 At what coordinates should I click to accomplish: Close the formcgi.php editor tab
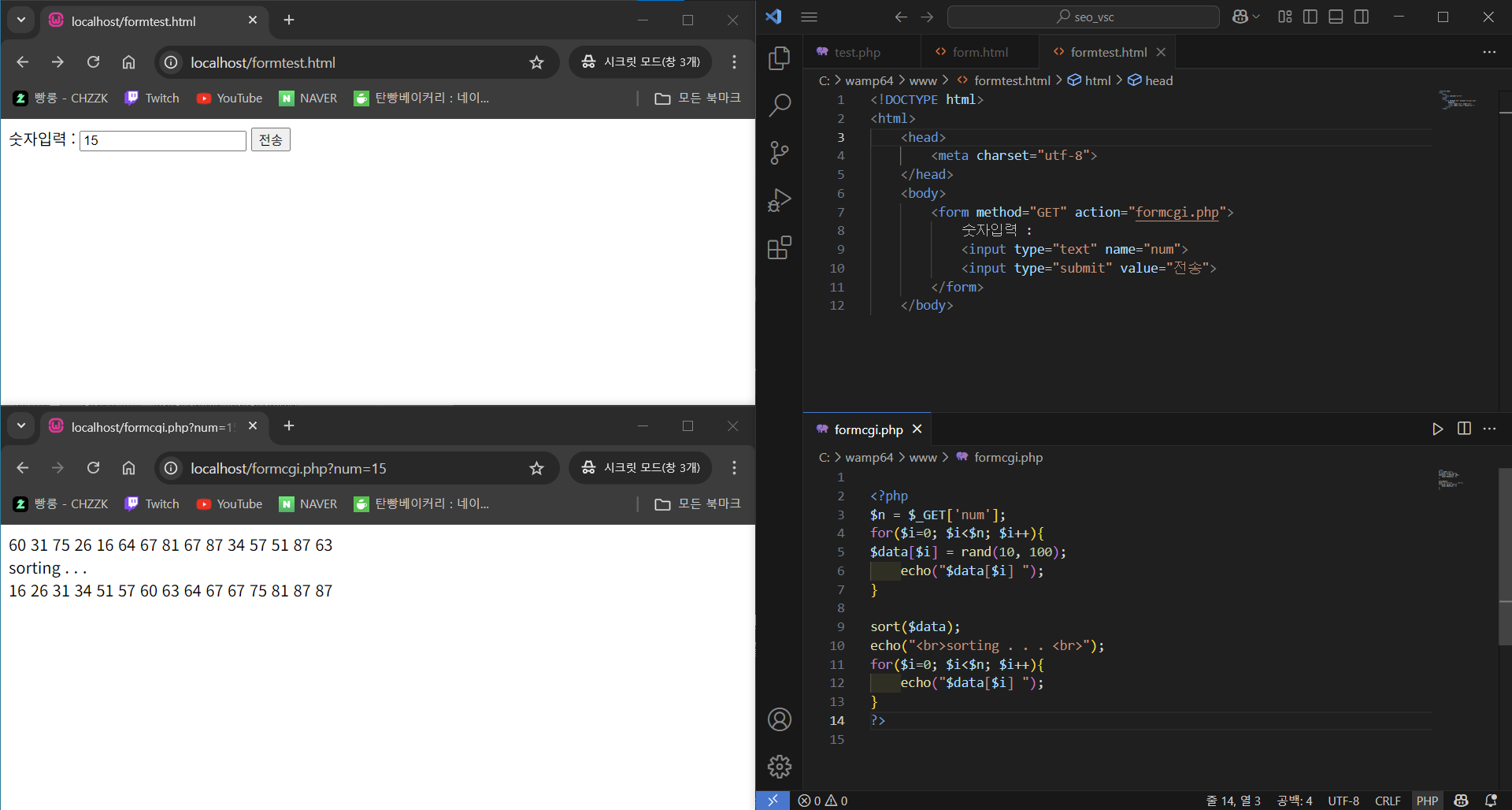click(x=917, y=429)
